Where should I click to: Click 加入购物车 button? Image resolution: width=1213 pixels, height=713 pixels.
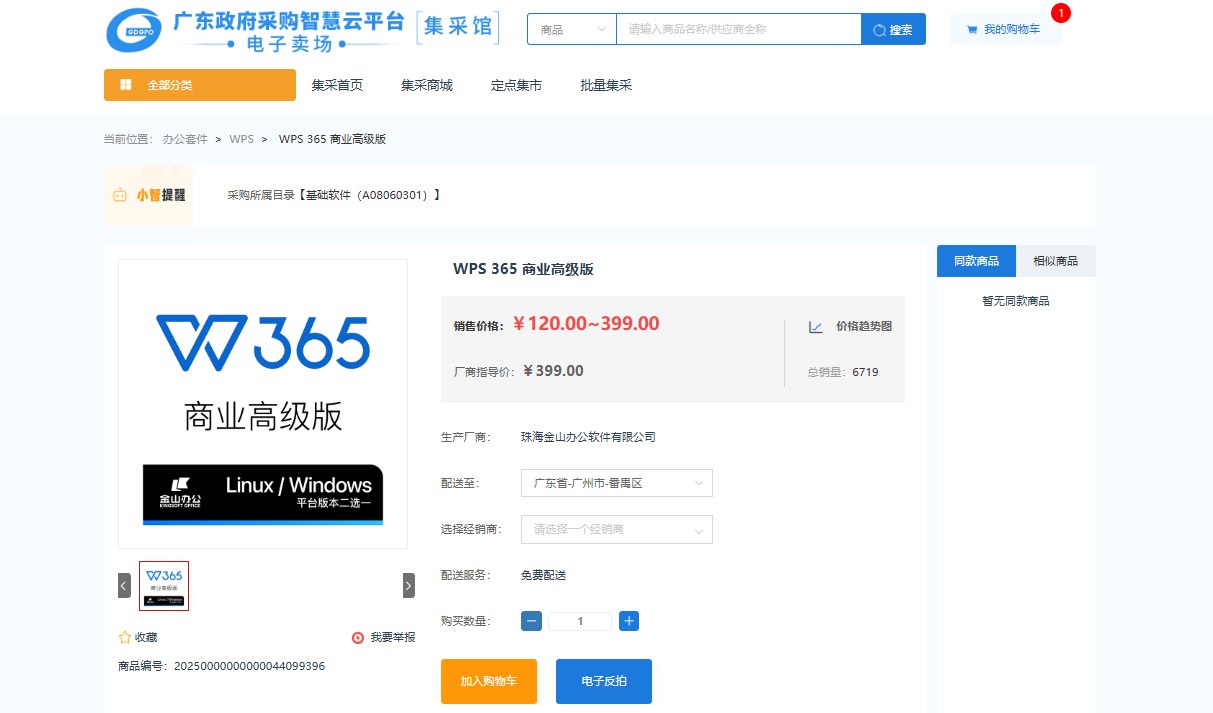489,681
